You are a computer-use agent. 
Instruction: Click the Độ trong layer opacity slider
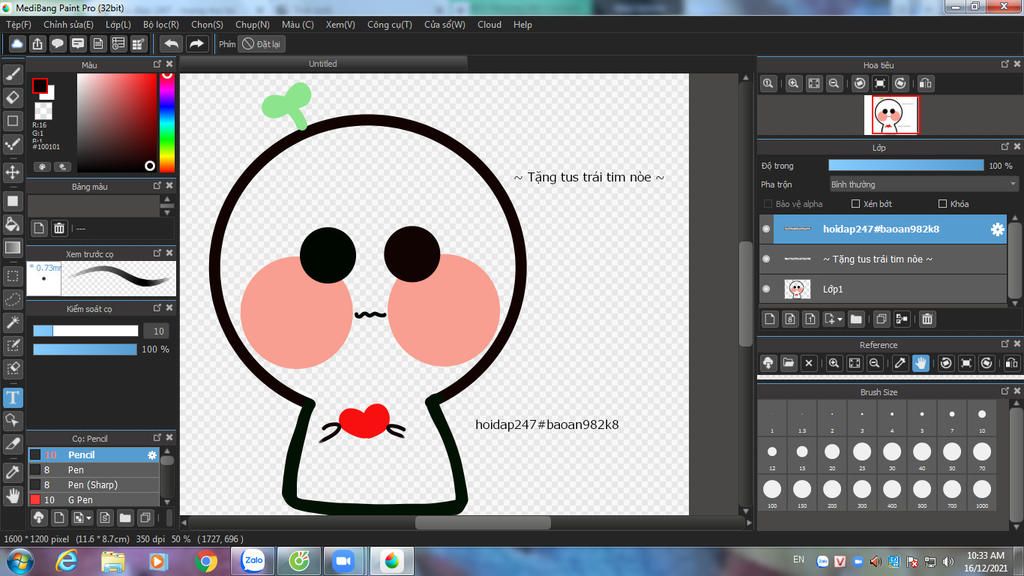tap(906, 166)
